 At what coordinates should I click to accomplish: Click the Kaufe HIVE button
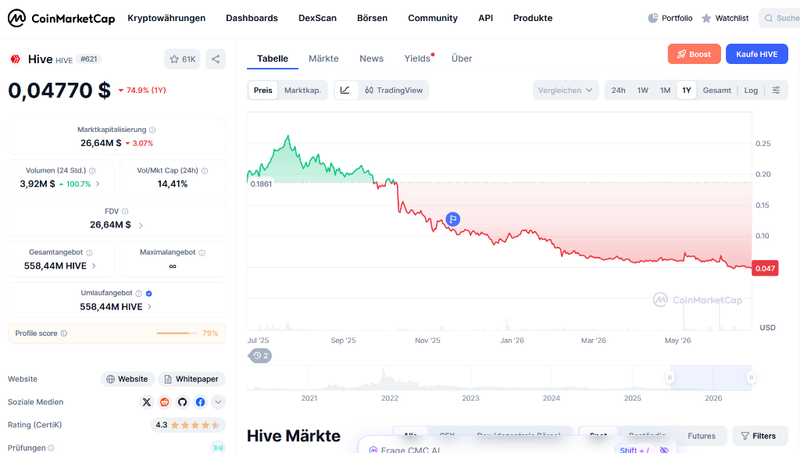point(757,54)
